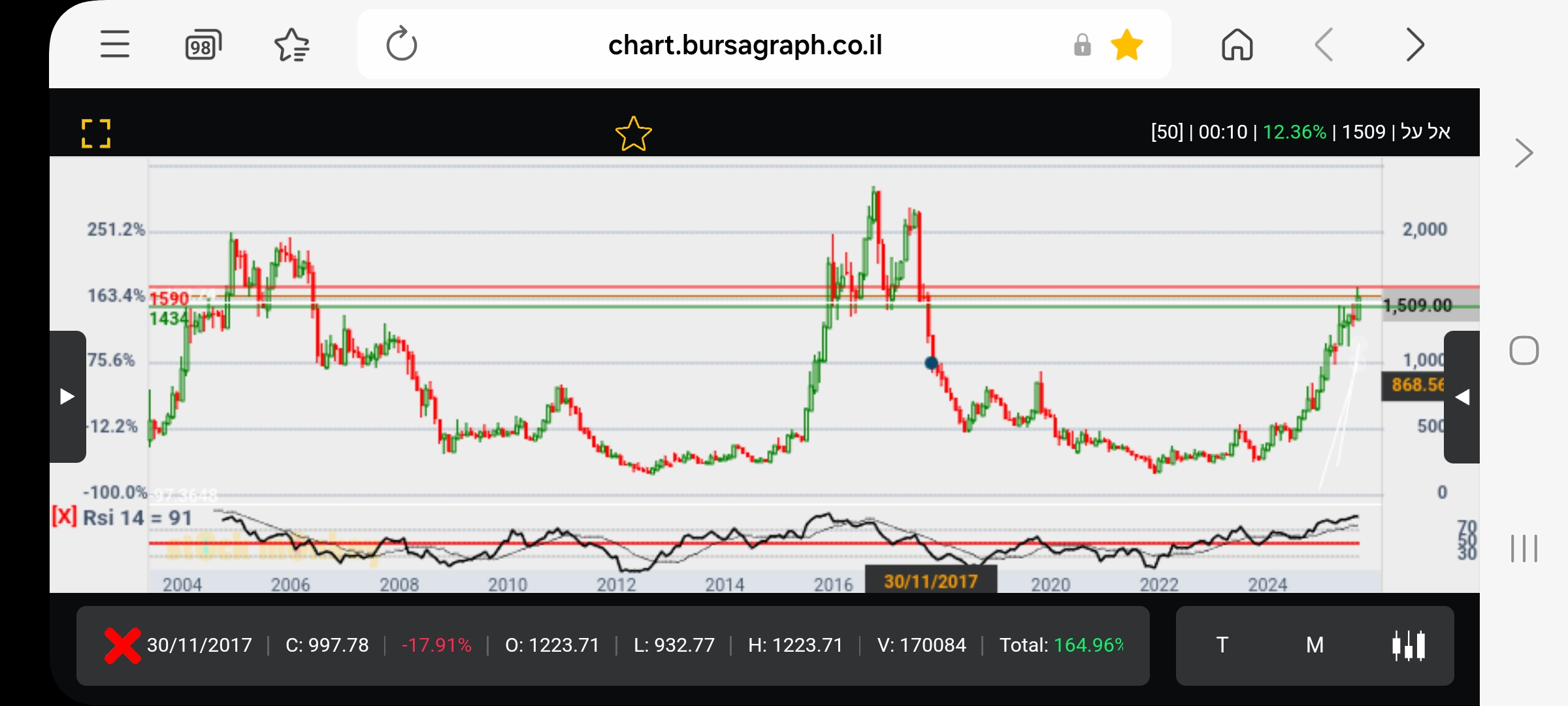Go to browser home page

pos(1237,45)
